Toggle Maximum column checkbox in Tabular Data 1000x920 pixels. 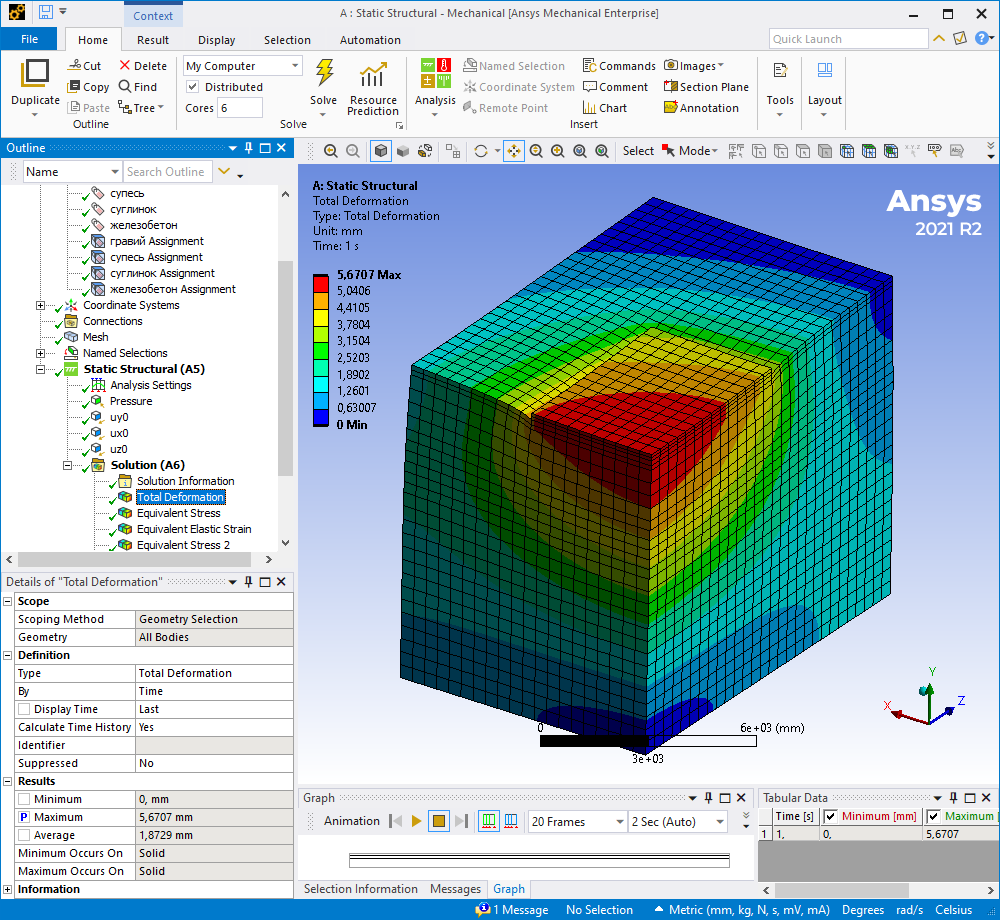point(933,816)
